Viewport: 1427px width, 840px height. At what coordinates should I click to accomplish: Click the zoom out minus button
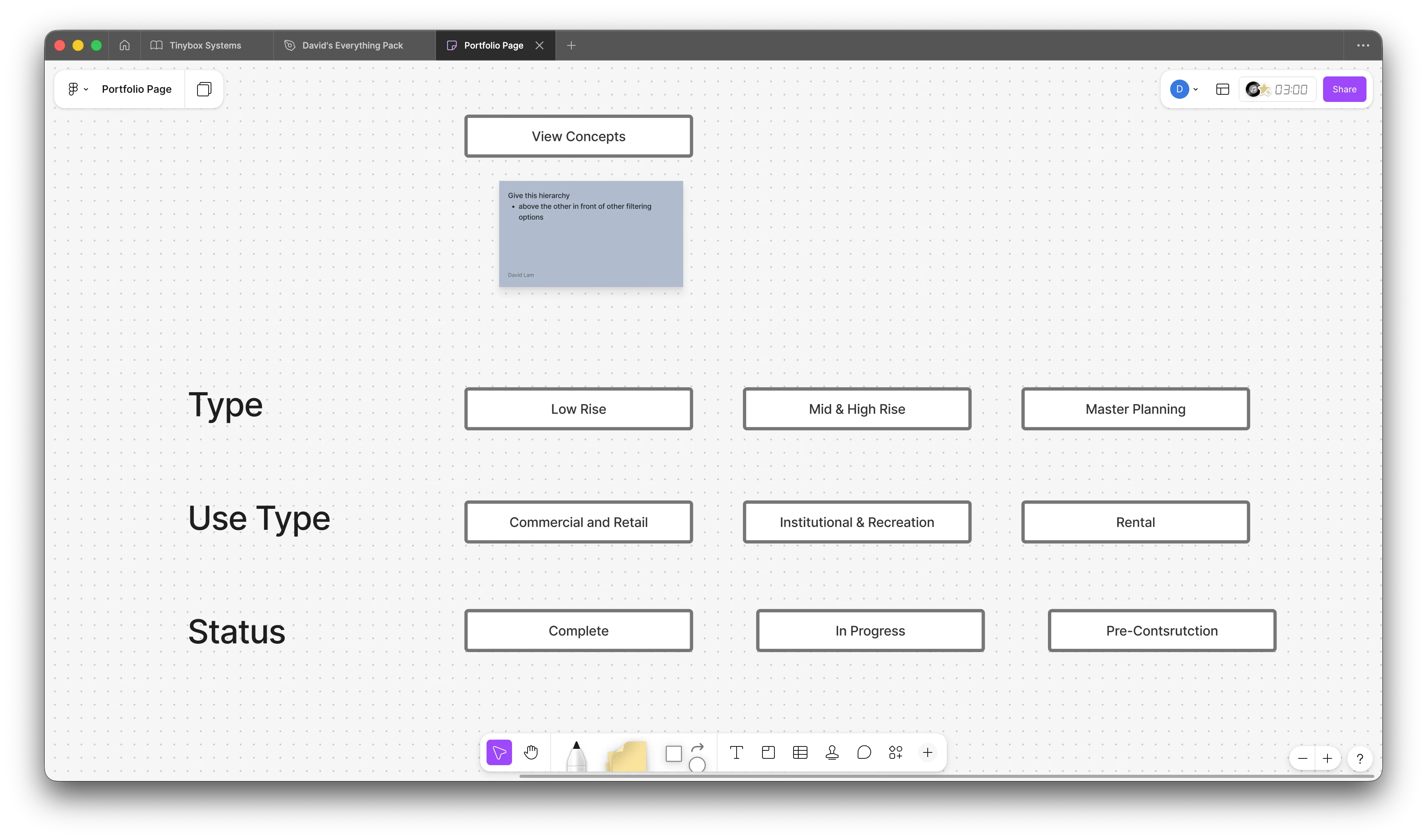[1302, 758]
